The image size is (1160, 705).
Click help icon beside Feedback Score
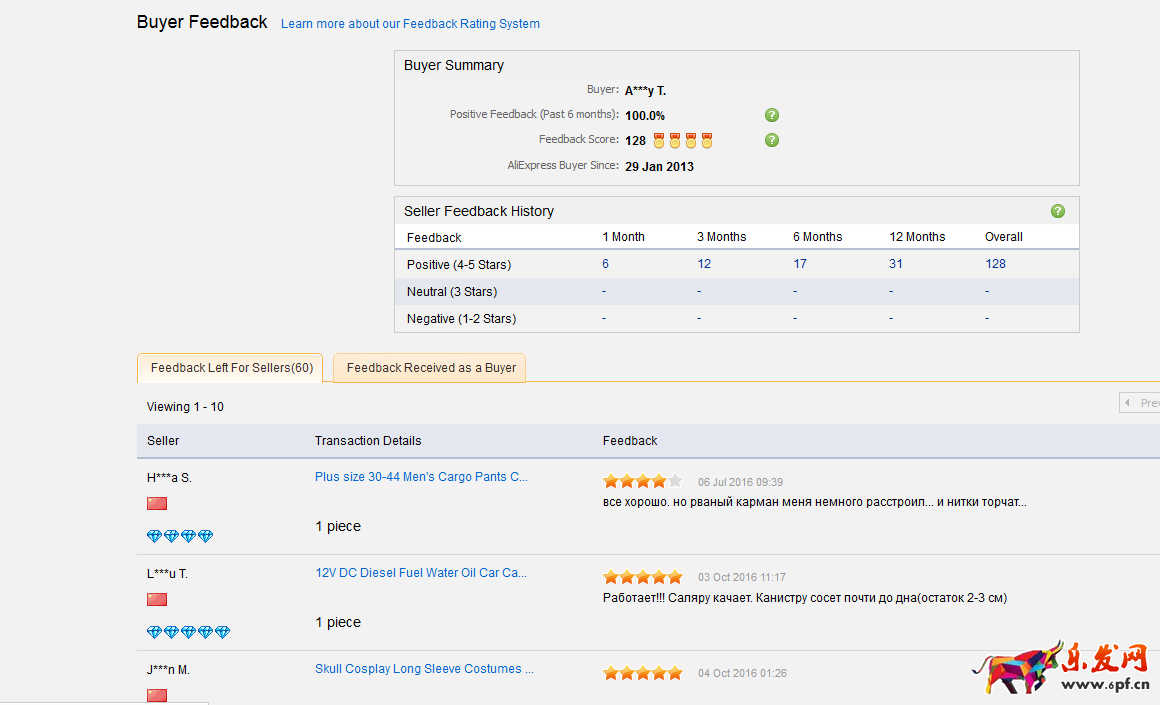point(771,140)
